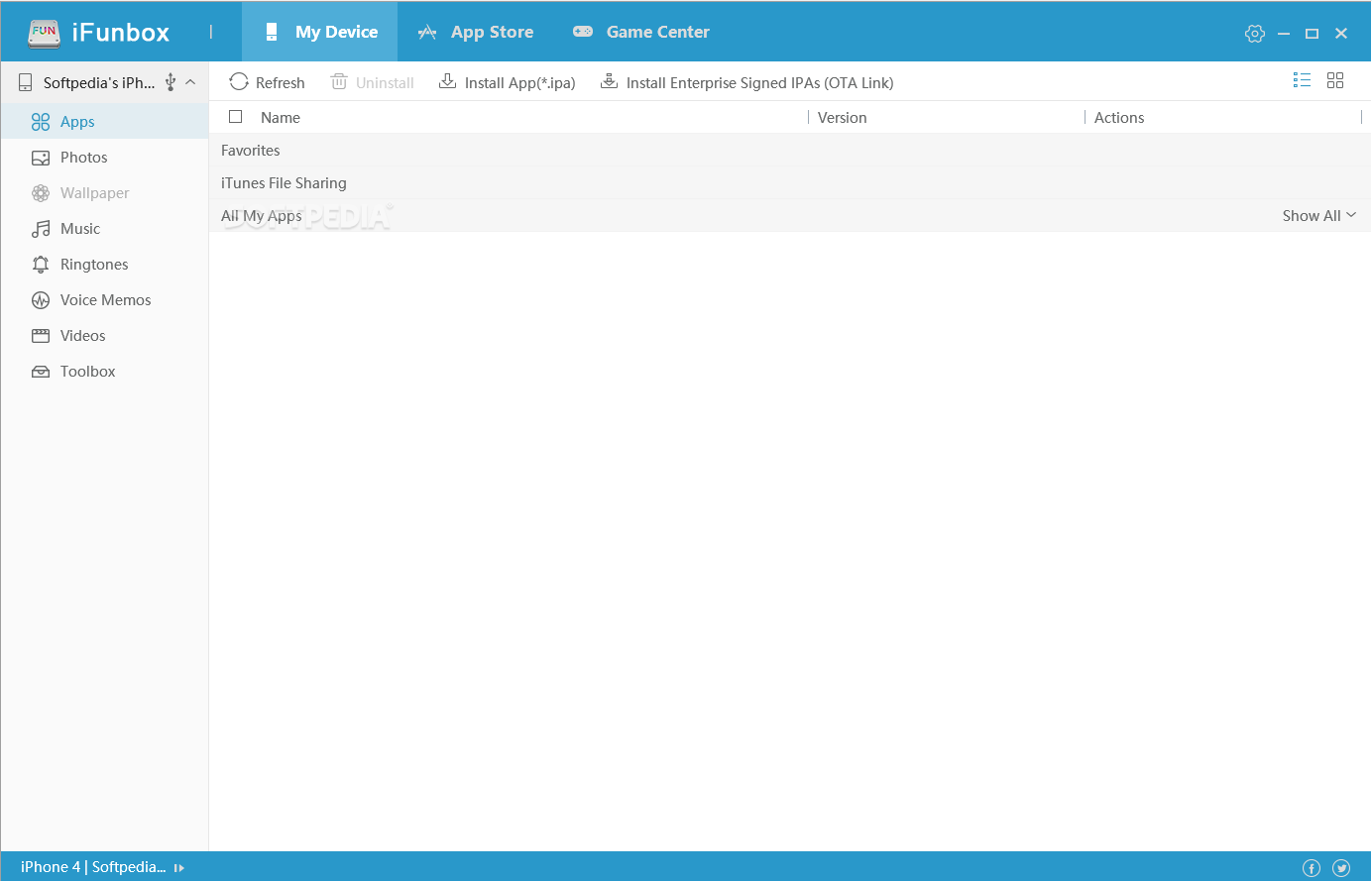Open the Show All dropdown
This screenshot has width=1372, height=882.
point(1319,216)
